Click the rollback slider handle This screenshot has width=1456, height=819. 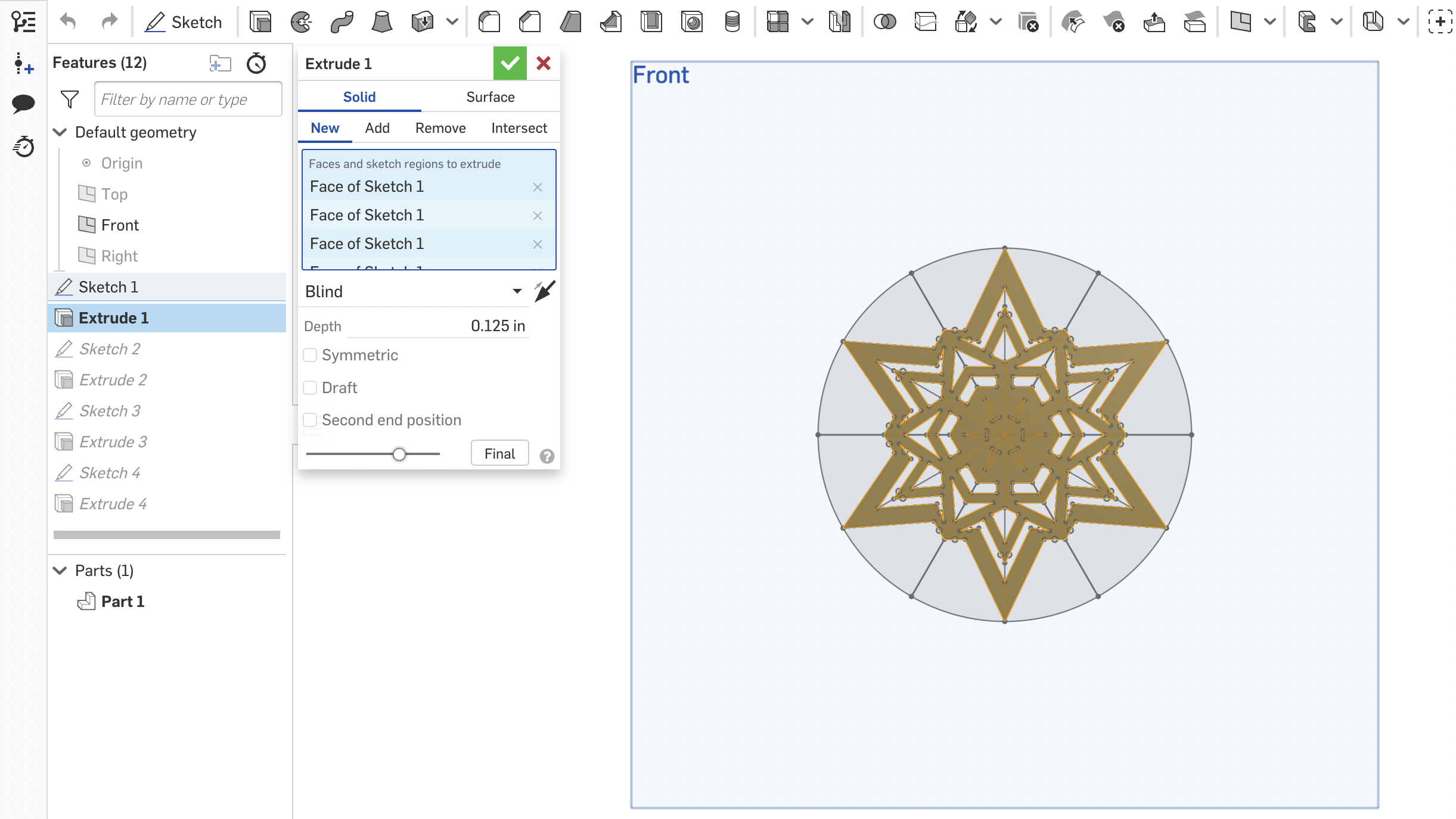[x=399, y=454]
